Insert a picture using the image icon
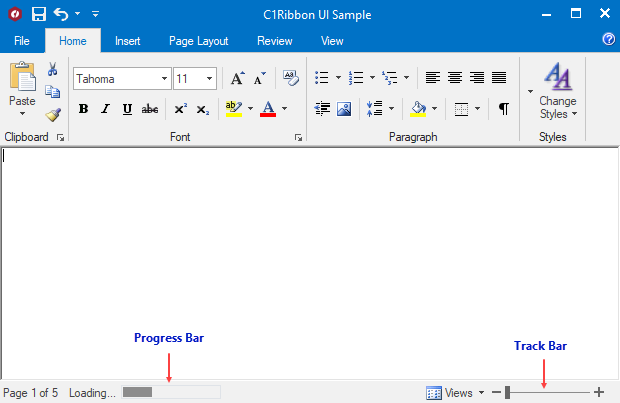The width and height of the screenshot is (620, 403). [x=344, y=109]
